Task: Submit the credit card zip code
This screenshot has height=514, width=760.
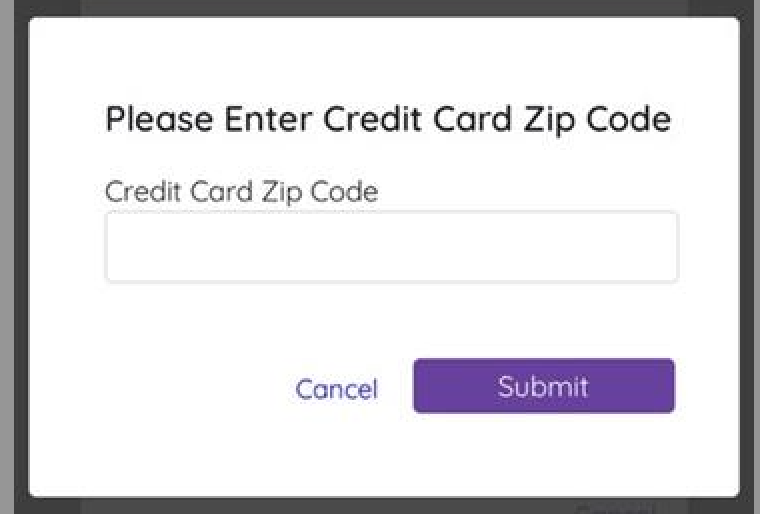Action: coord(543,386)
